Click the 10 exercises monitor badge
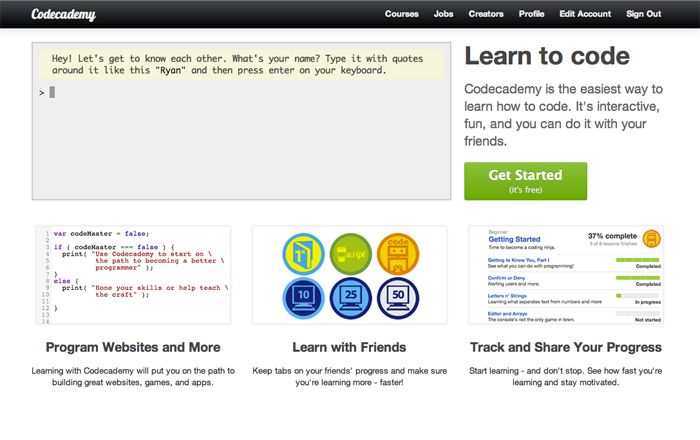Viewport: 700px width, 440px height. [x=304, y=298]
